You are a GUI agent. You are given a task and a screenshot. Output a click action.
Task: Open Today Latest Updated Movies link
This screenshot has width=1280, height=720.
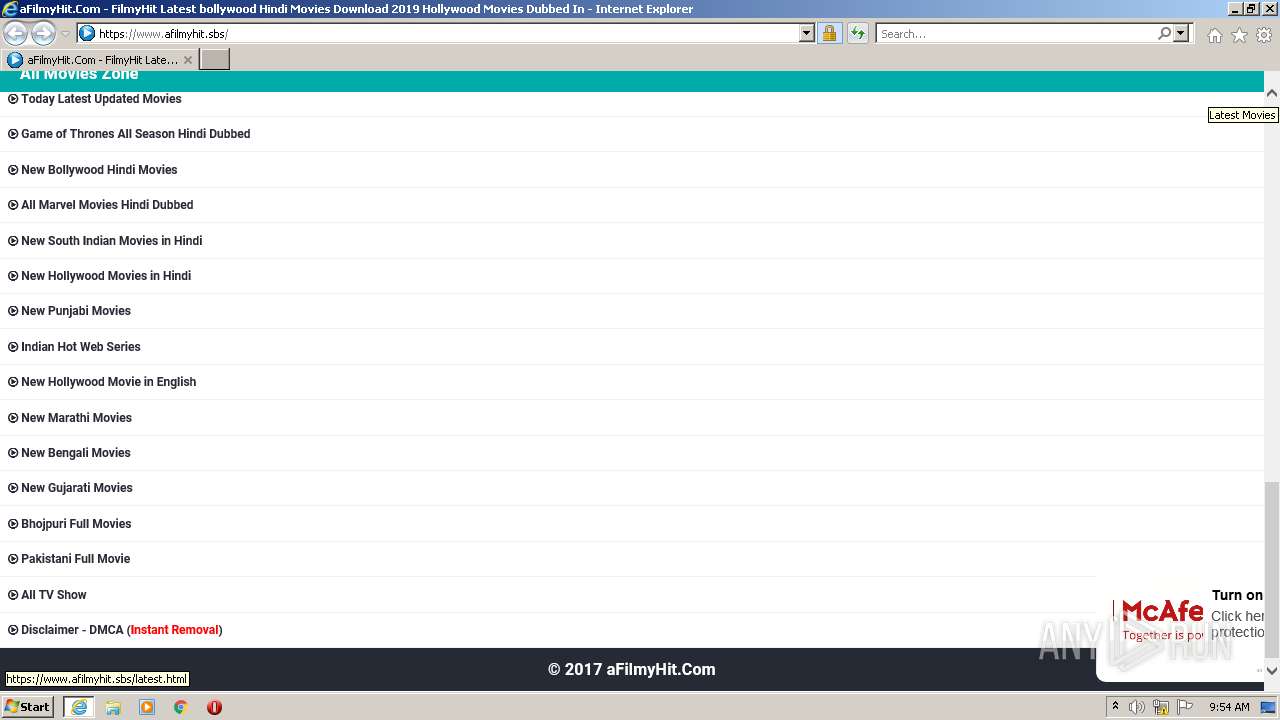(x=101, y=99)
